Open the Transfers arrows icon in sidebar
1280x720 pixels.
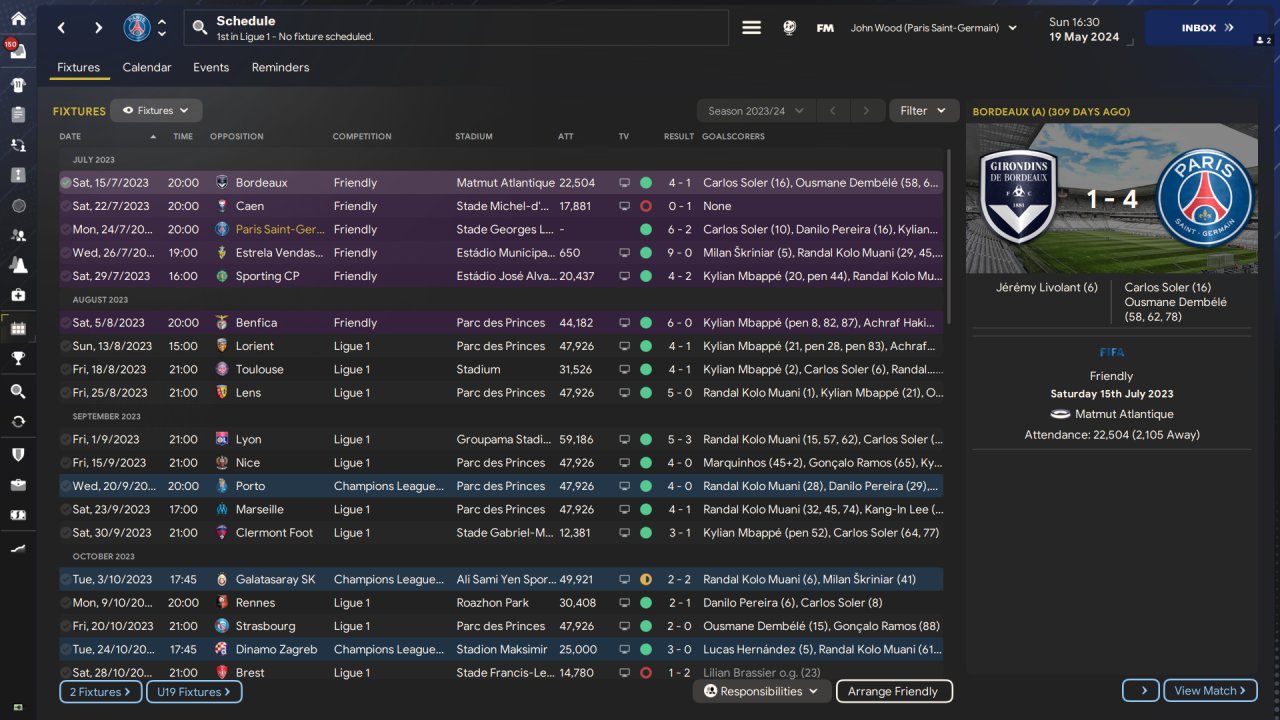tap(18, 421)
